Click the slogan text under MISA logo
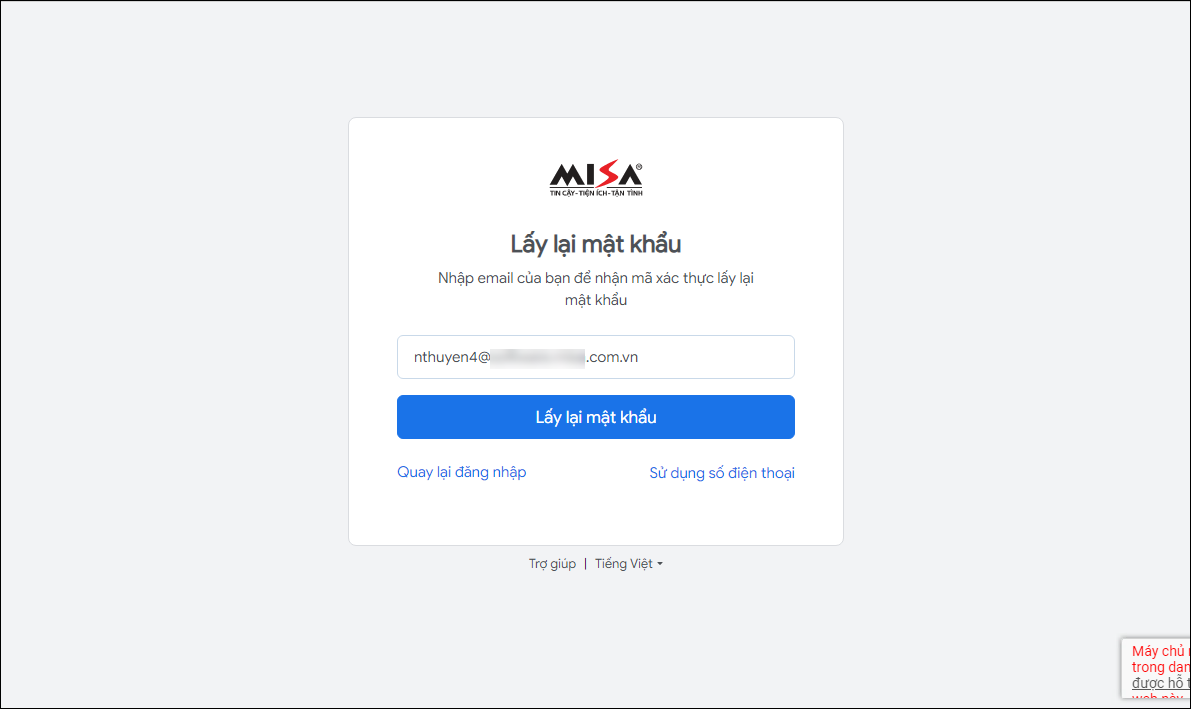Screen dimensions: 1191x709 pyautogui.click(x=596, y=193)
